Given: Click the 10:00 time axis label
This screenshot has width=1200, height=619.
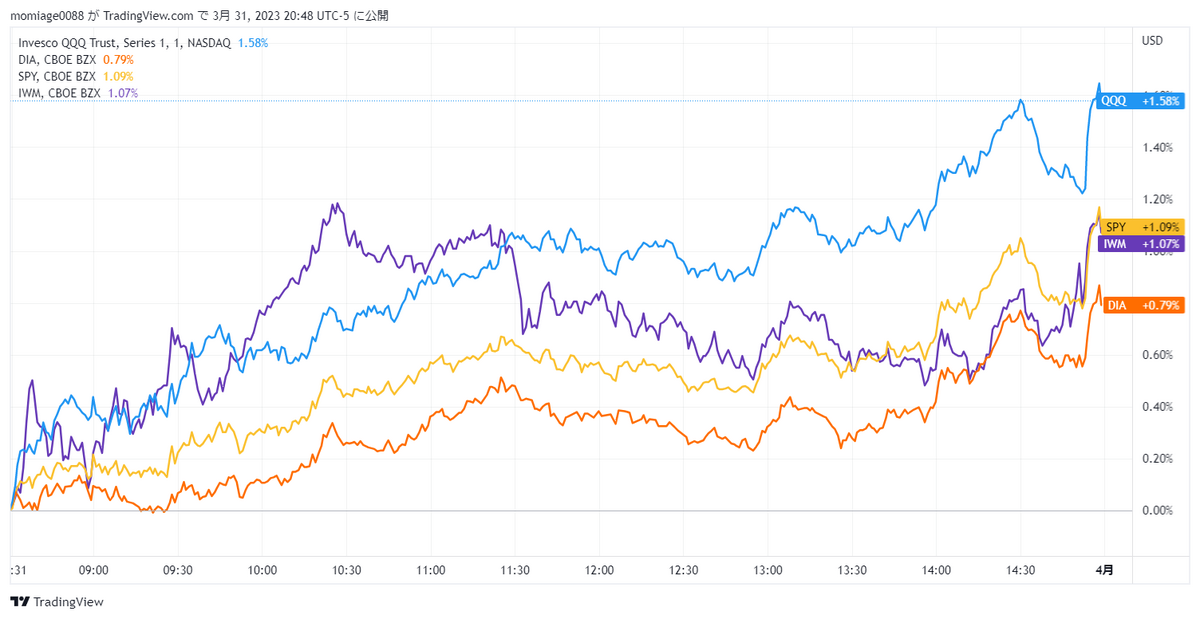Looking at the screenshot, I should click(262, 569).
